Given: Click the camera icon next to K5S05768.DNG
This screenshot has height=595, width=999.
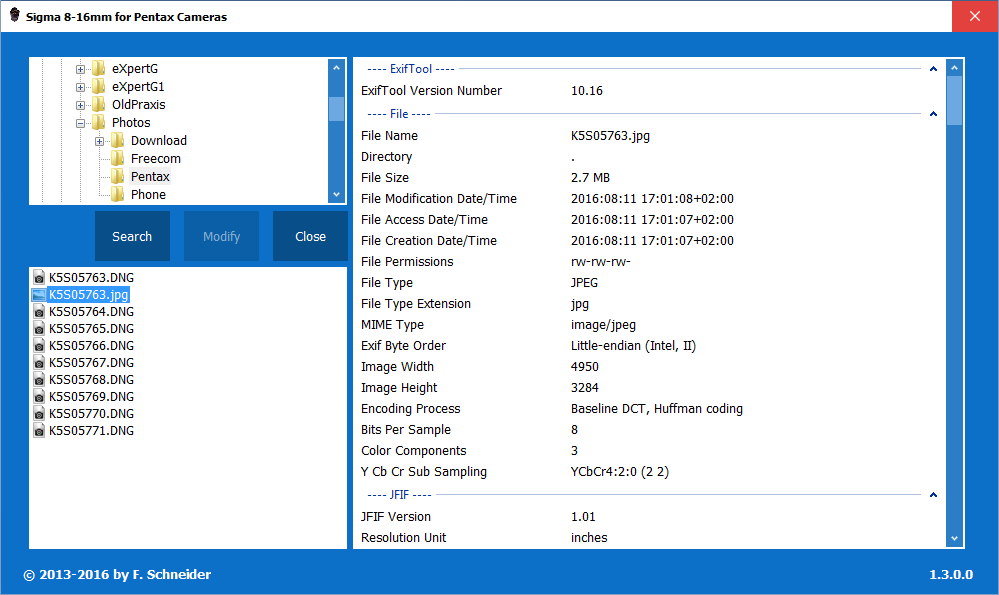Looking at the screenshot, I should coord(39,380).
